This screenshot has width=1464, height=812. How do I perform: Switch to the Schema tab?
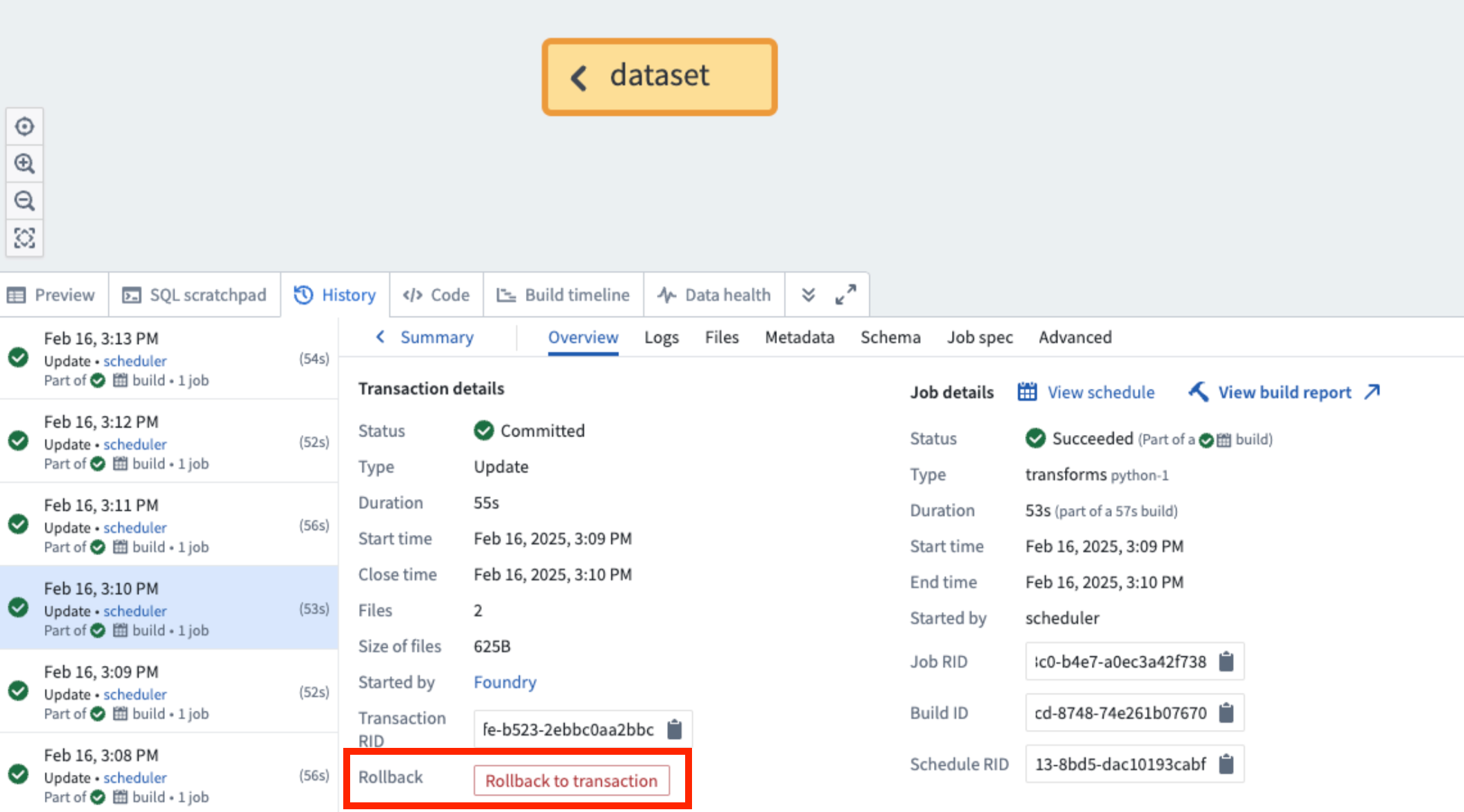pos(891,337)
